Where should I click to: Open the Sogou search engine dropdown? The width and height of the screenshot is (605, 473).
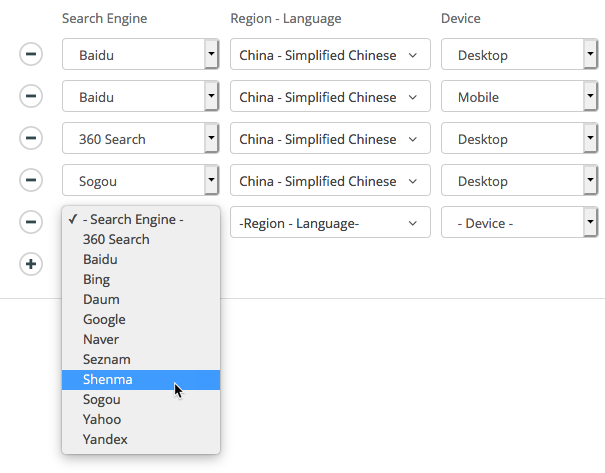click(x=140, y=181)
